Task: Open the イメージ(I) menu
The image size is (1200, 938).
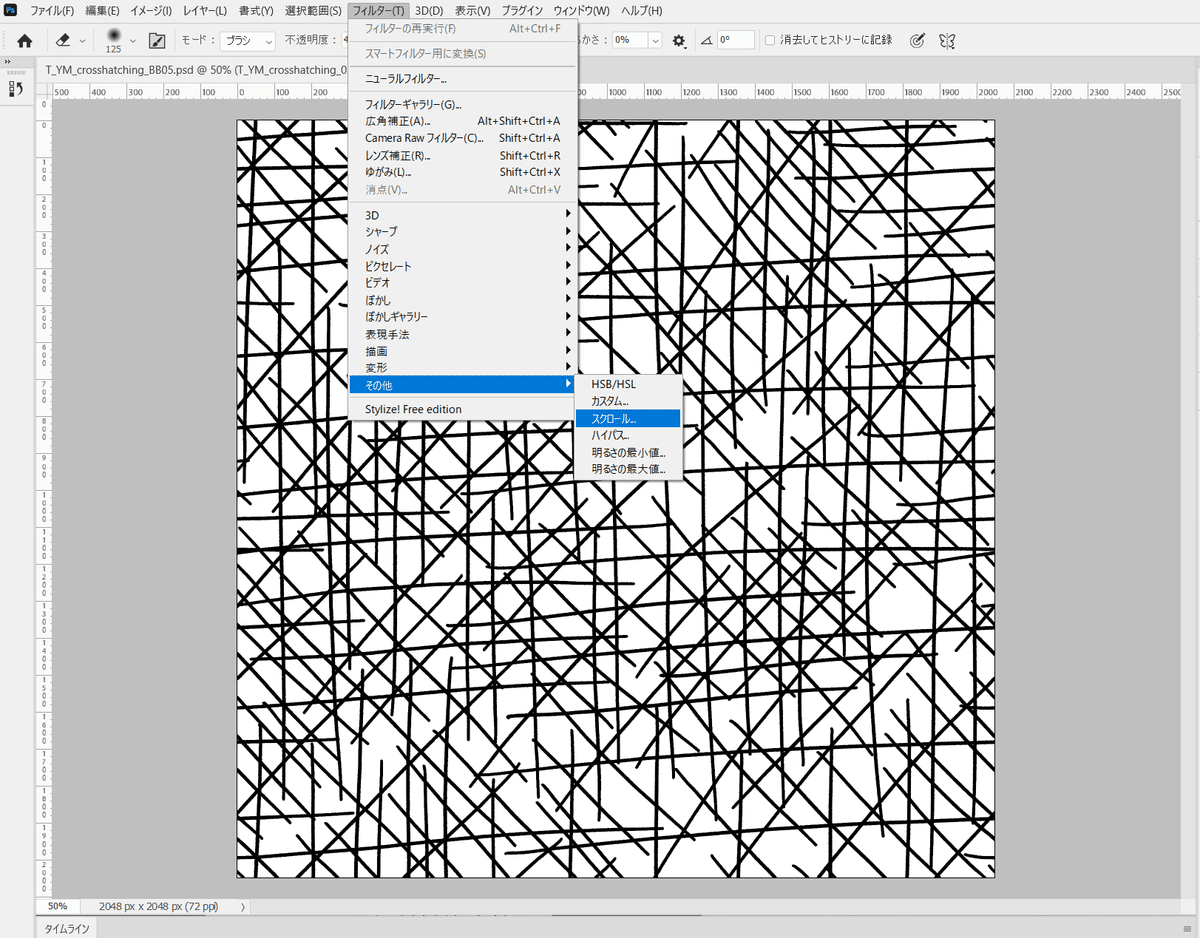Action: [152, 10]
